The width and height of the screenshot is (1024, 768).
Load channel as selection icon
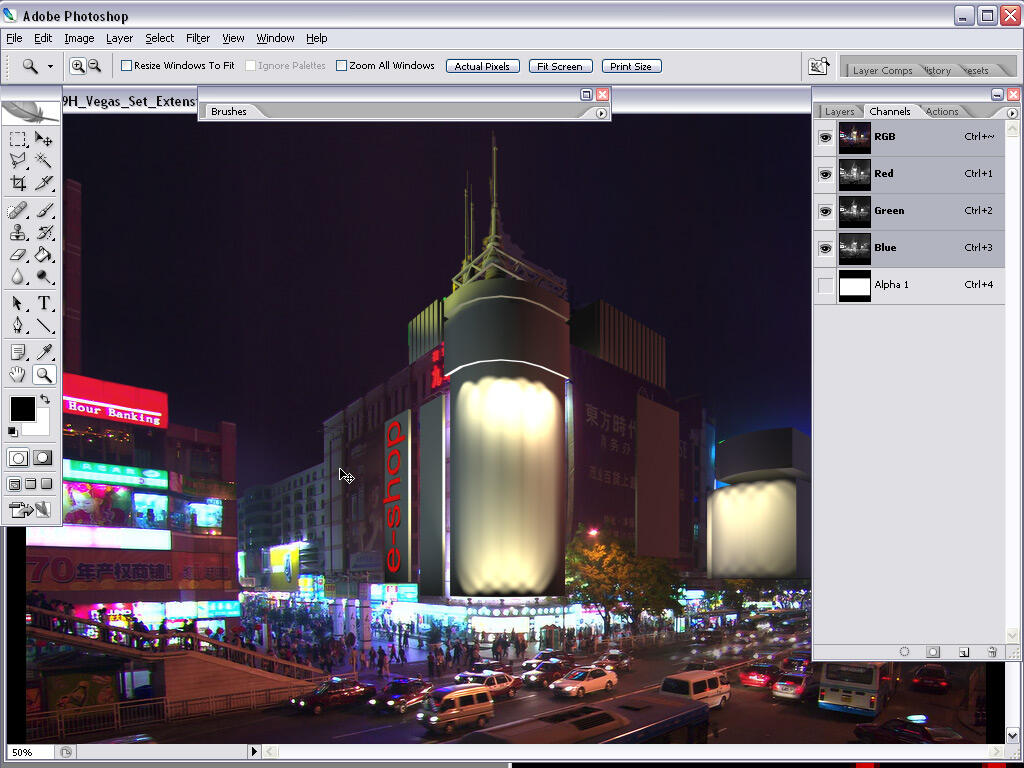tap(904, 651)
